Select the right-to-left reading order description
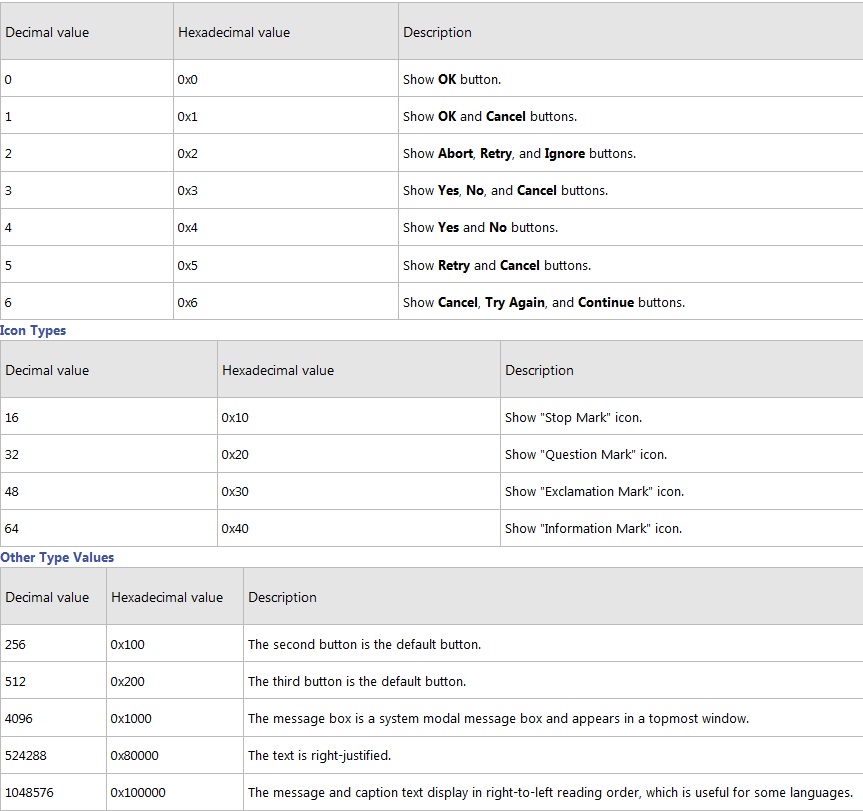Screen dimensions: 863x811 click(x=550, y=793)
